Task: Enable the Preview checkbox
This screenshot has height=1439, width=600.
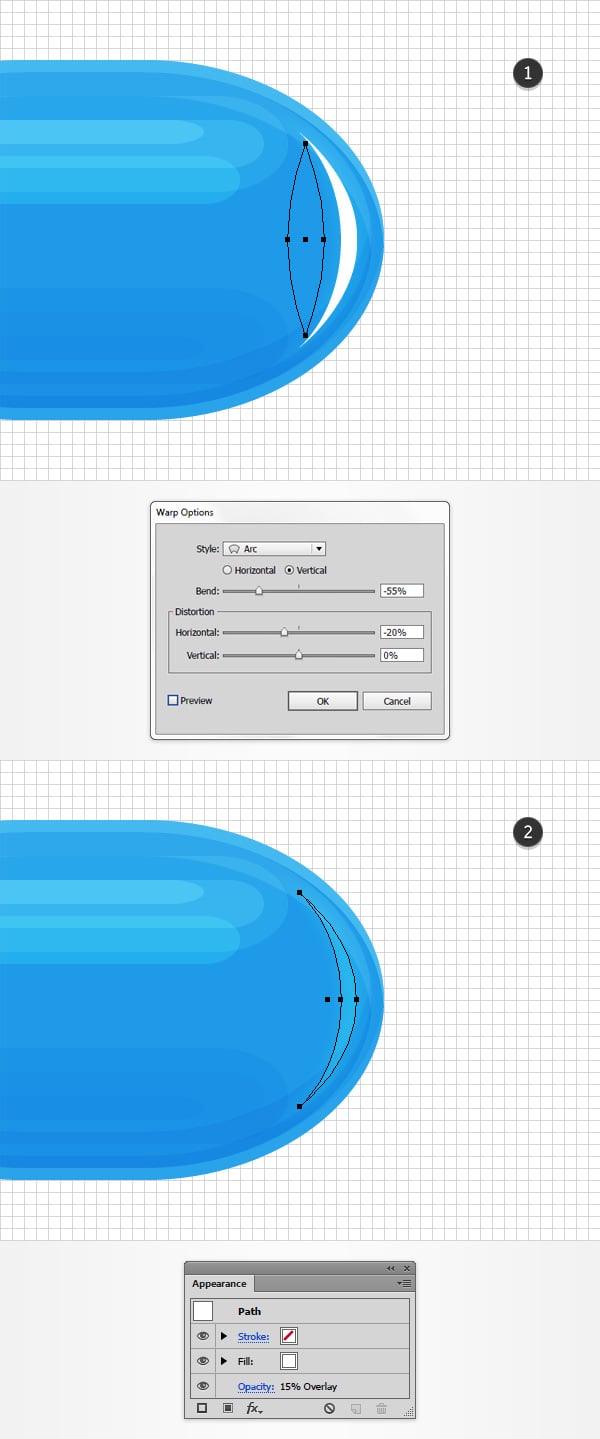Action: (x=173, y=701)
